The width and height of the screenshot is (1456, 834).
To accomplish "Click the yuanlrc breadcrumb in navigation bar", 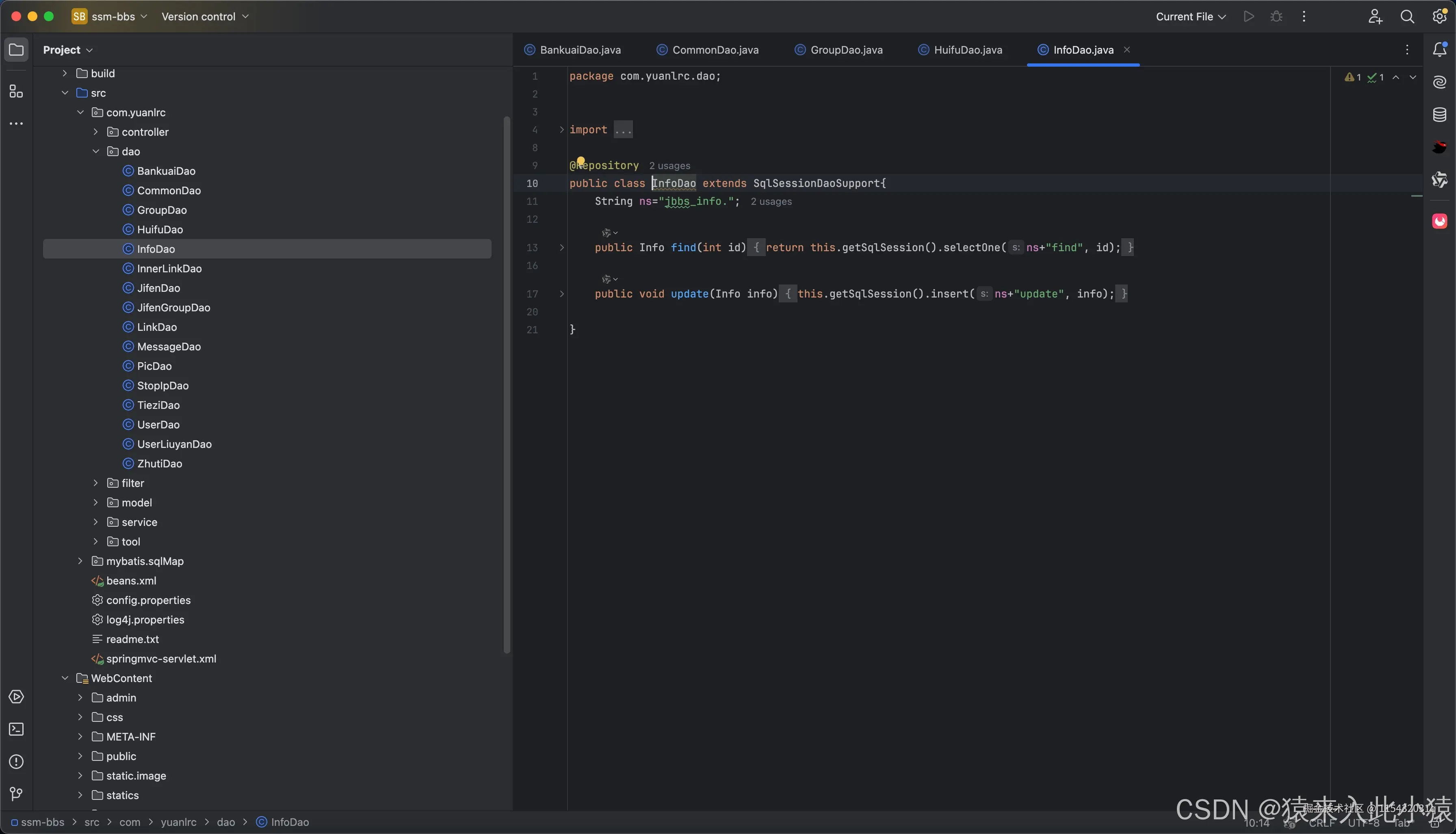I will (179, 822).
